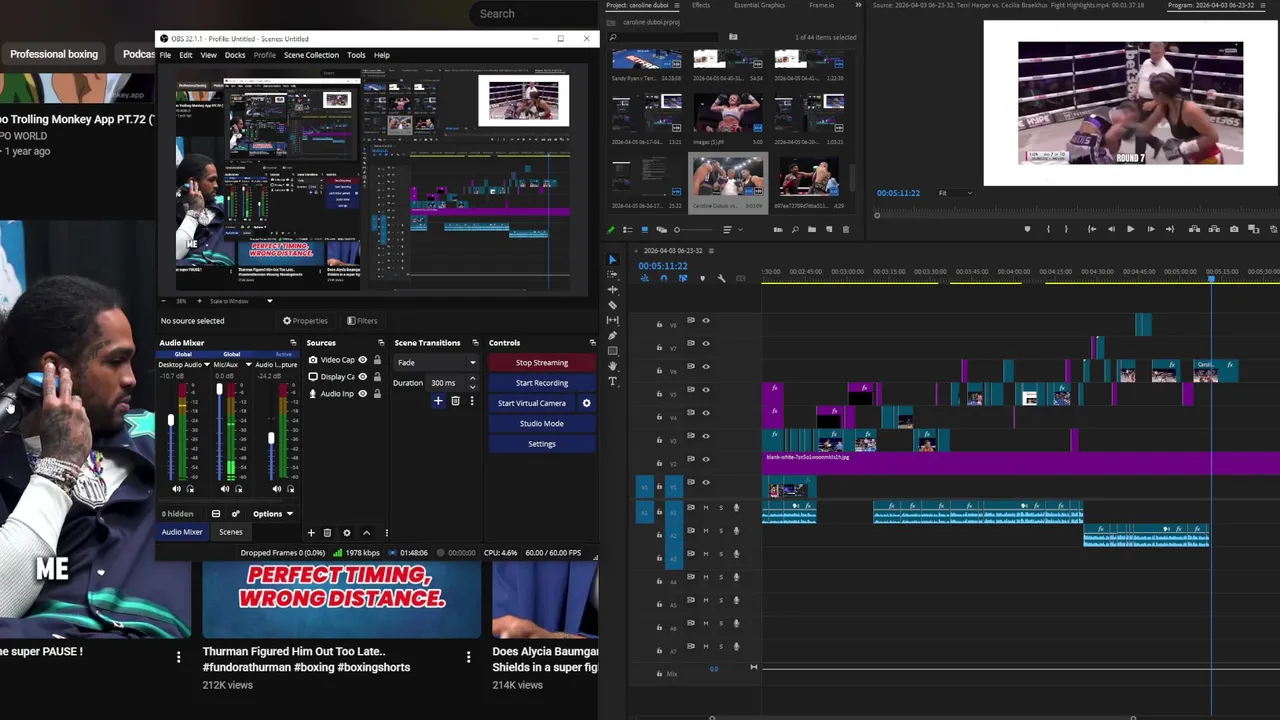The width and height of the screenshot is (1280, 720).
Task: Open the Options dropdown in OBS Audio Mixer
Action: click(273, 514)
